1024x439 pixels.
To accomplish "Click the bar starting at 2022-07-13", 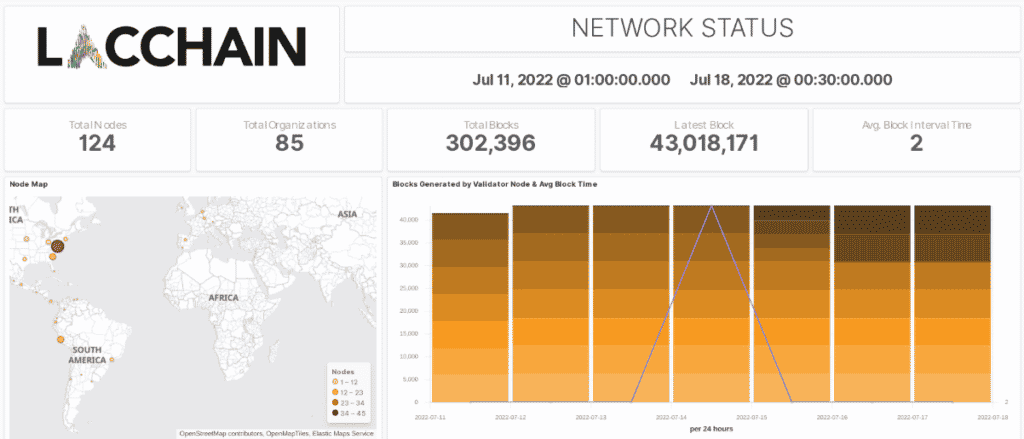I will point(631,303).
